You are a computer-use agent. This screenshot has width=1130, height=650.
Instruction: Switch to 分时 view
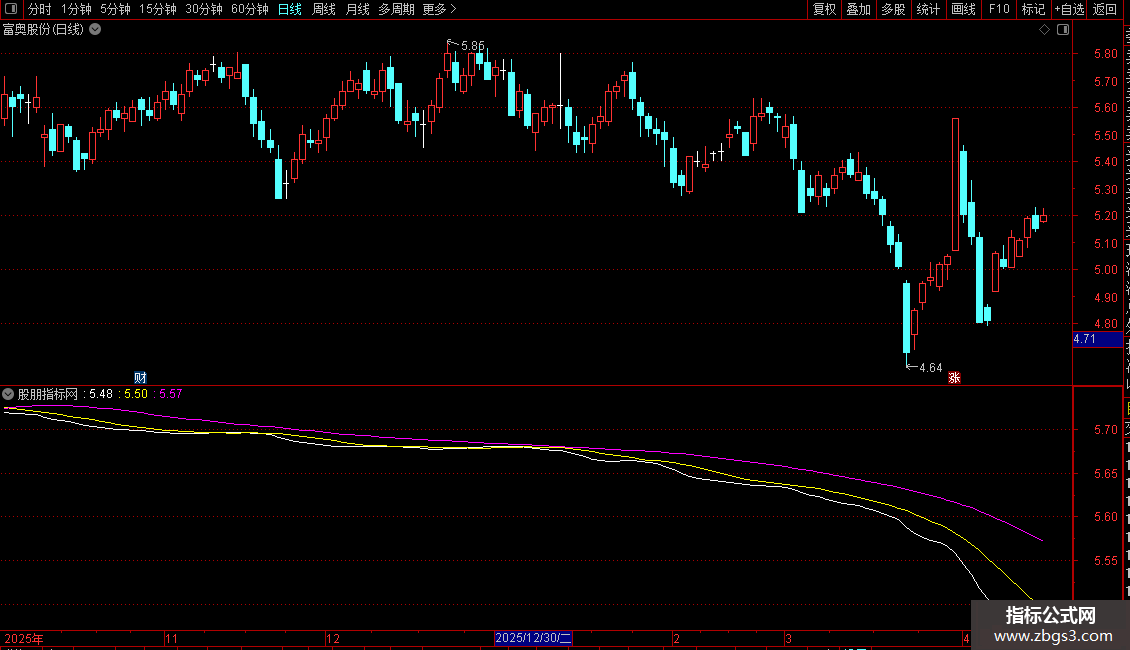pos(40,9)
